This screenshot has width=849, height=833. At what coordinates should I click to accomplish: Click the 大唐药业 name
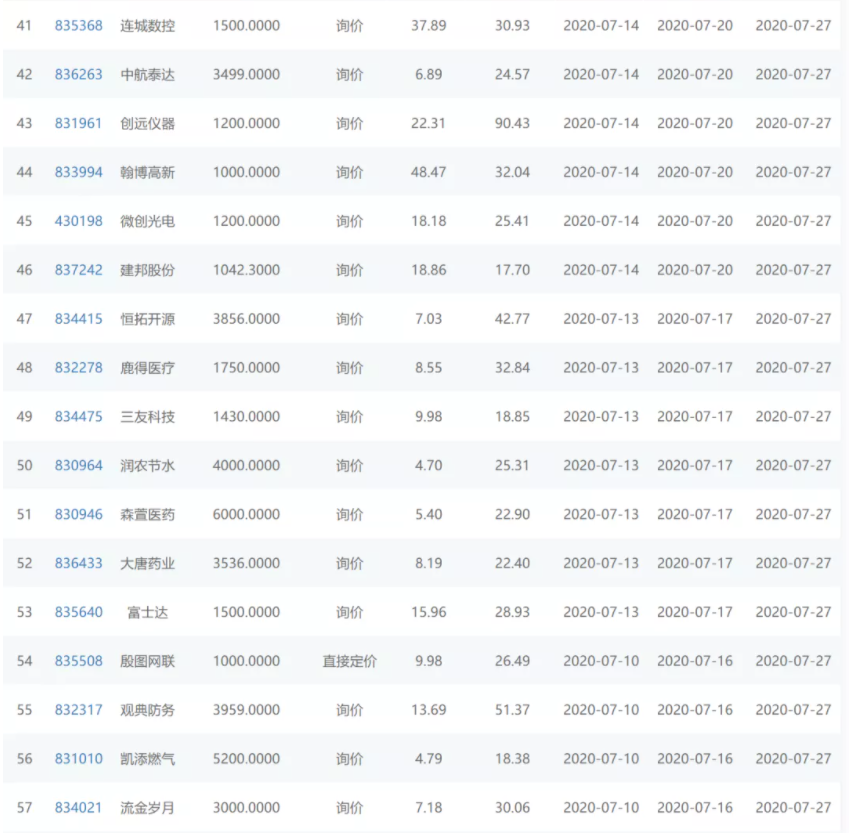[x=147, y=563]
